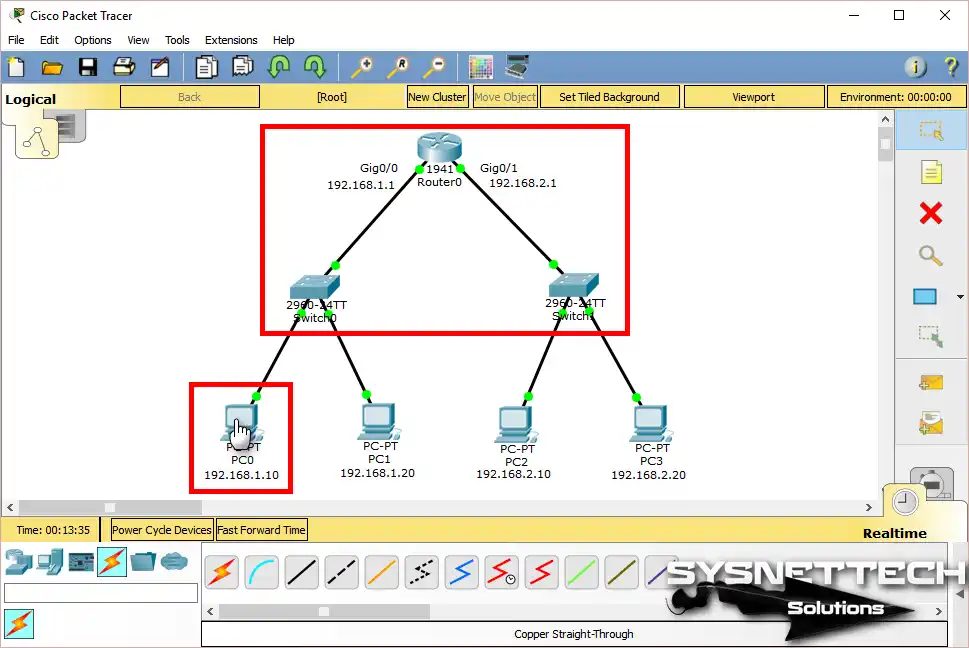This screenshot has width=969, height=648.
Task: Select the Add Complex PDU envelope
Action: (x=931, y=423)
